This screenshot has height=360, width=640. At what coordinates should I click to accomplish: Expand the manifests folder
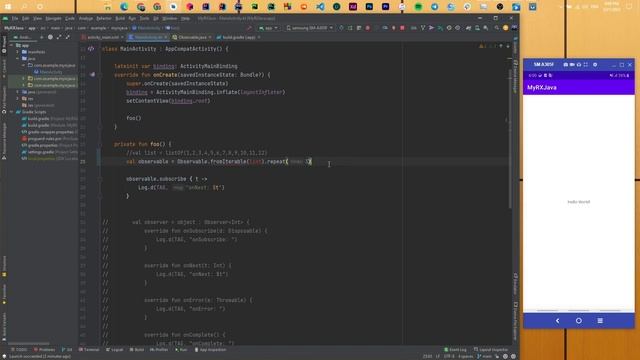coord(18,52)
